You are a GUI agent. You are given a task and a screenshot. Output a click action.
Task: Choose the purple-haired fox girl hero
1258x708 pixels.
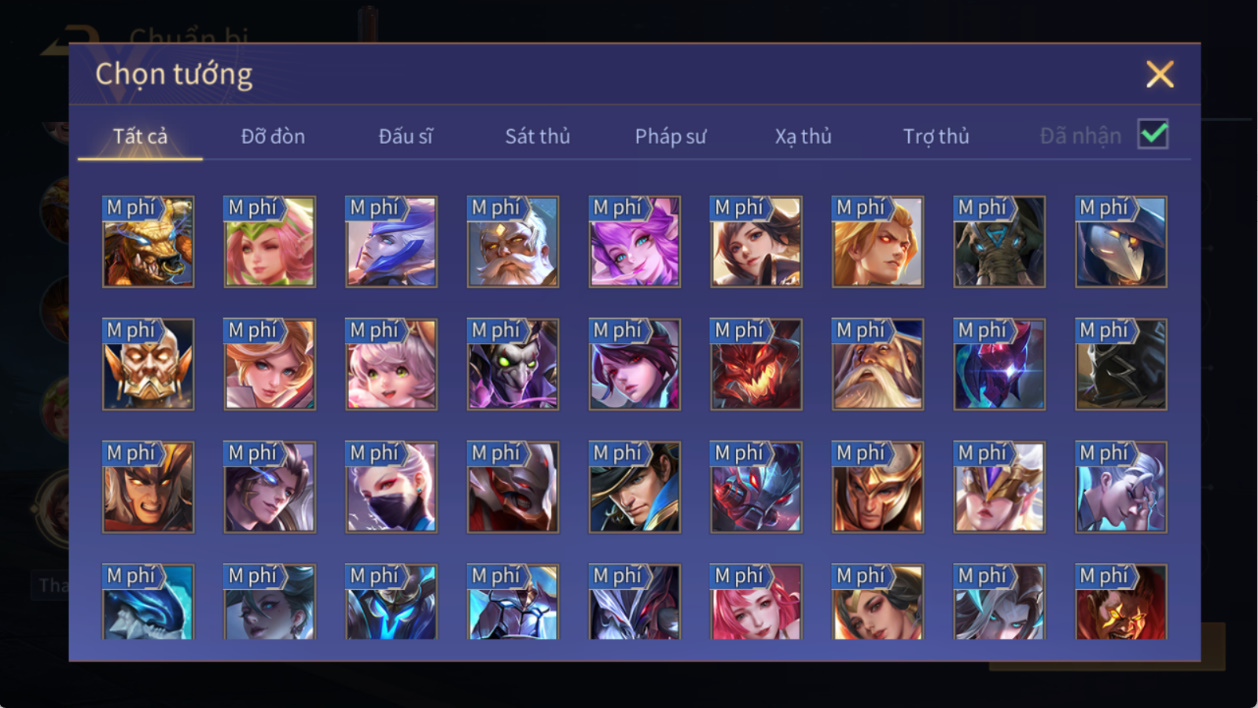pos(634,242)
